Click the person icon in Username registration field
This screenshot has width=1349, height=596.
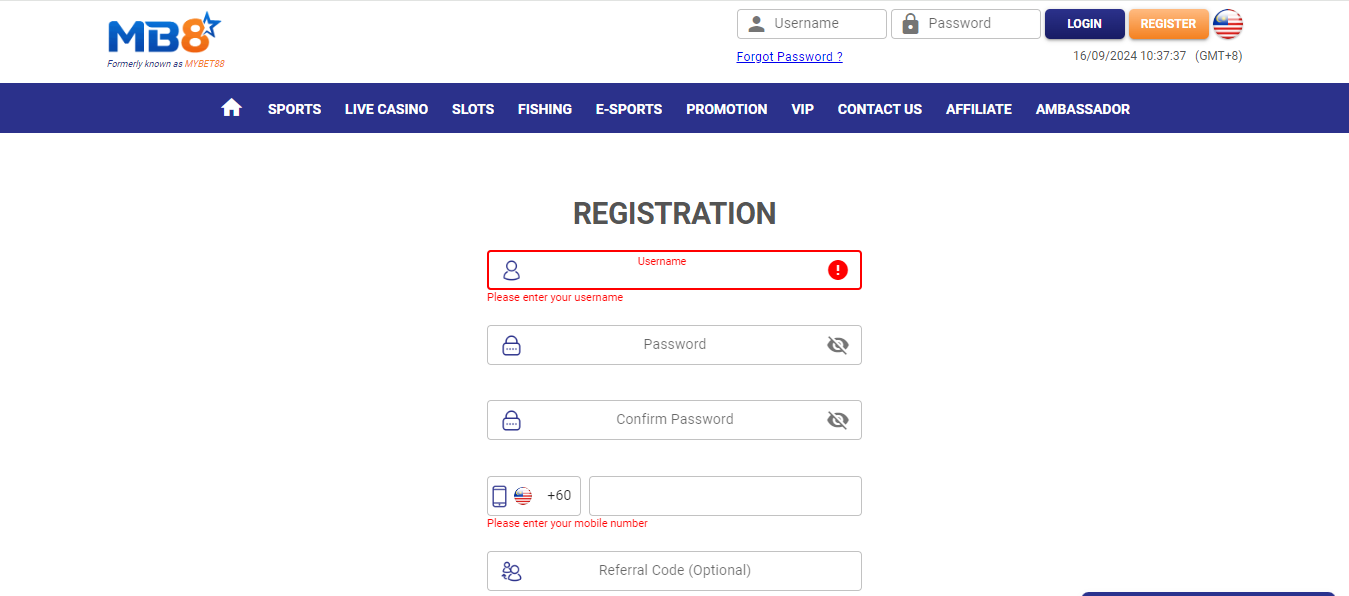pos(512,270)
